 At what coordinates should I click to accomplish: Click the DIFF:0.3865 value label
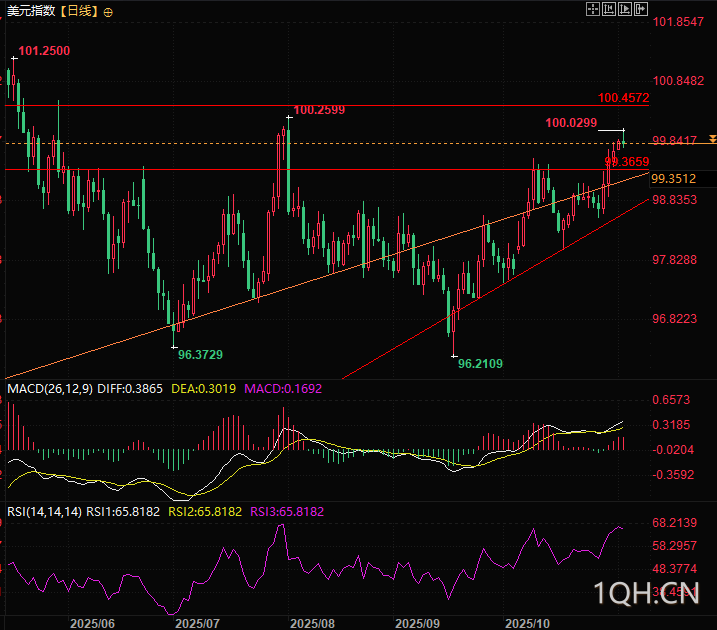[x=133, y=388]
